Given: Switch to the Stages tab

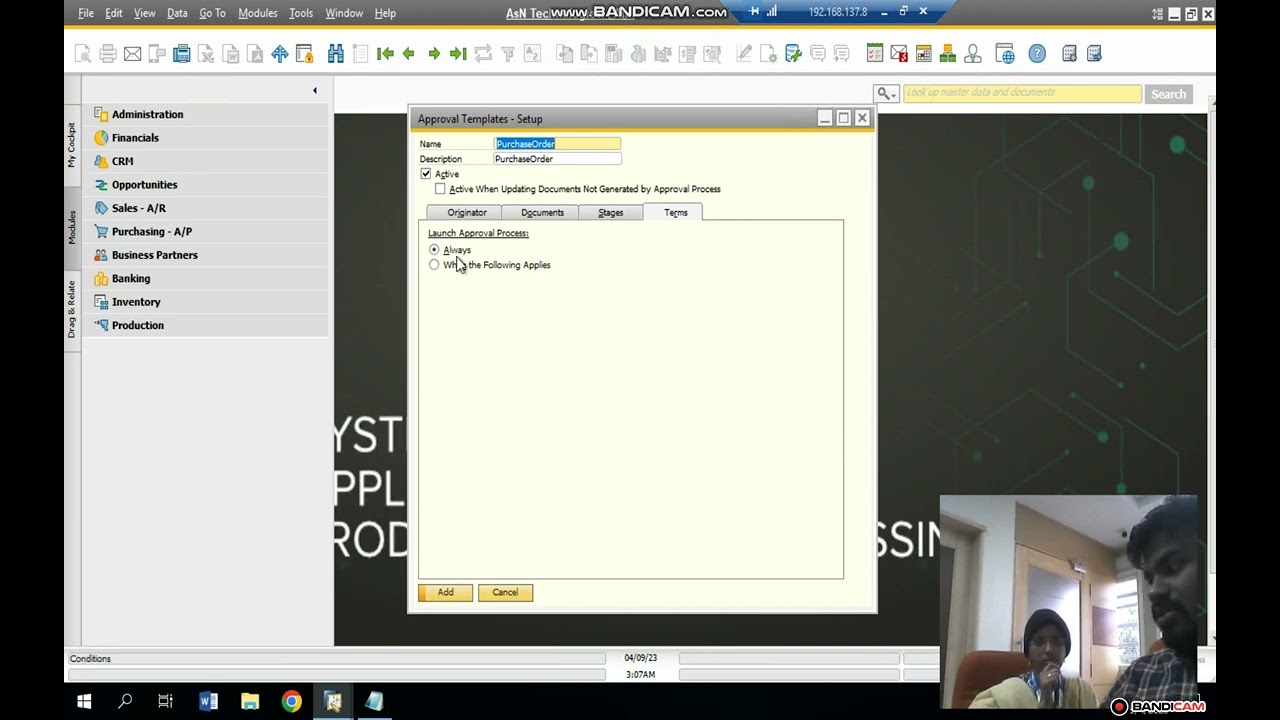Looking at the screenshot, I should pyautogui.click(x=610, y=213).
